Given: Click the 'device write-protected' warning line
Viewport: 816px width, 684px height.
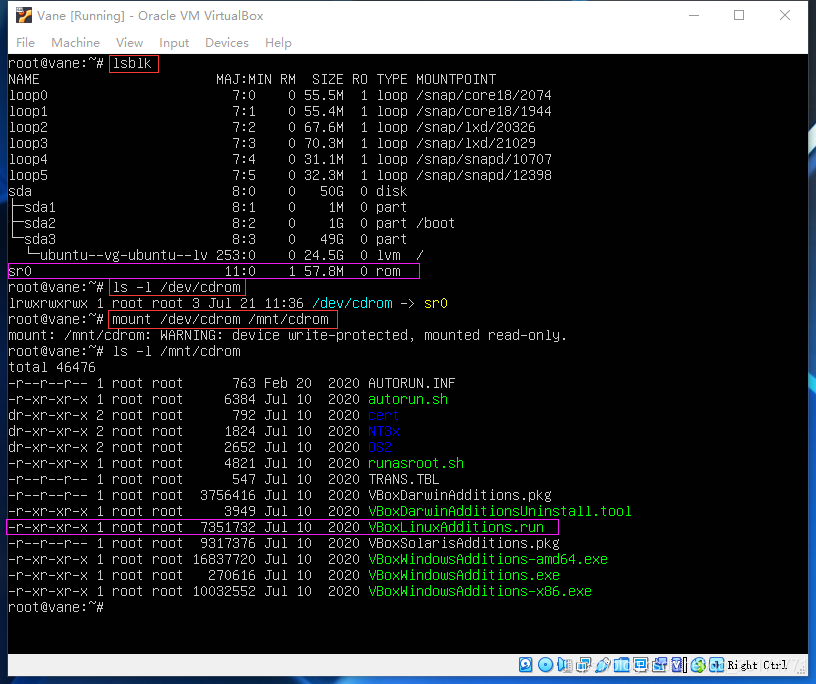Looking at the screenshot, I should tap(287, 335).
